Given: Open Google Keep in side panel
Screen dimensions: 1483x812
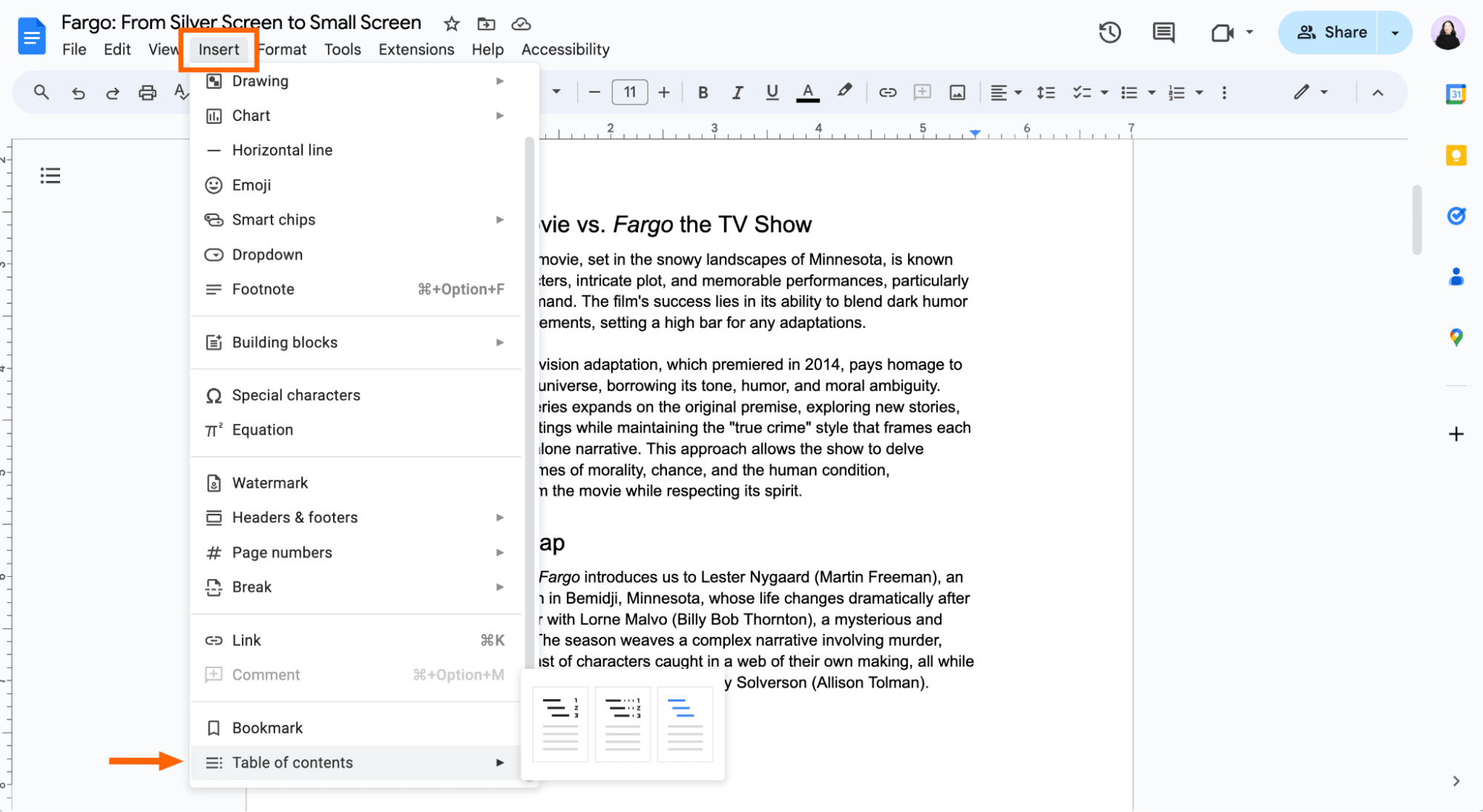Looking at the screenshot, I should (x=1456, y=155).
